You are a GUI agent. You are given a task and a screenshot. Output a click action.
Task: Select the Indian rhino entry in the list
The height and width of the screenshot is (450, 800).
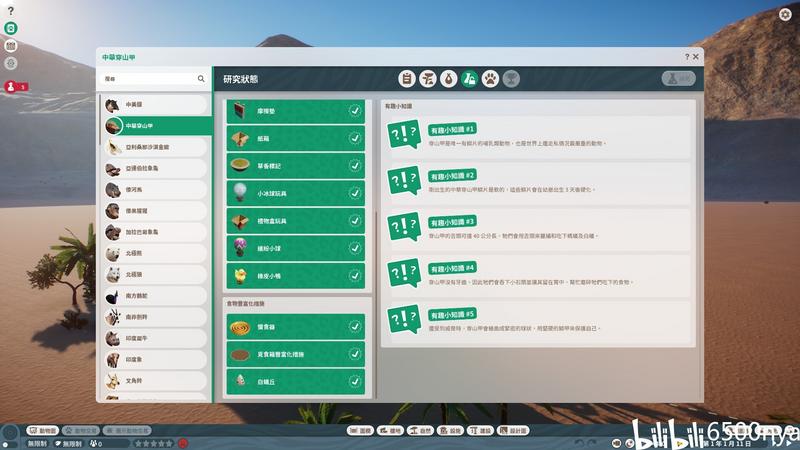[x=156, y=338]
